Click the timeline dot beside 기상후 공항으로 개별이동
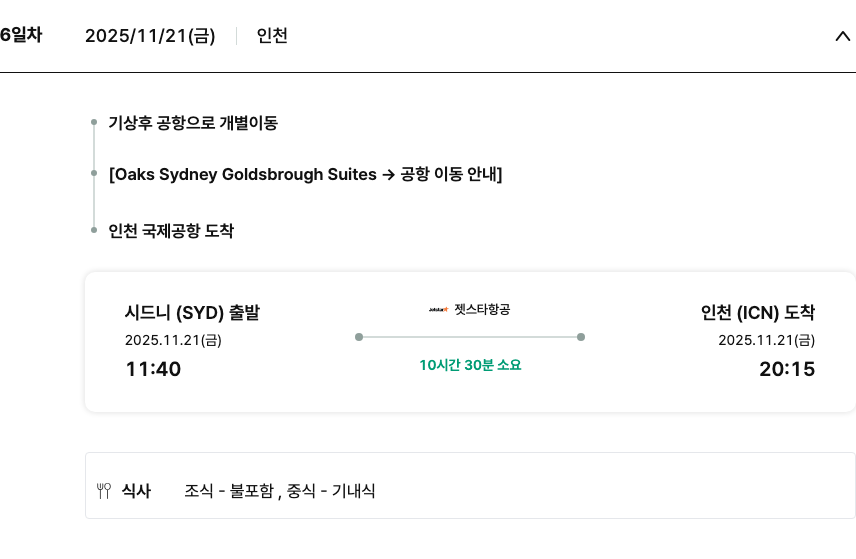 [93, 122]
